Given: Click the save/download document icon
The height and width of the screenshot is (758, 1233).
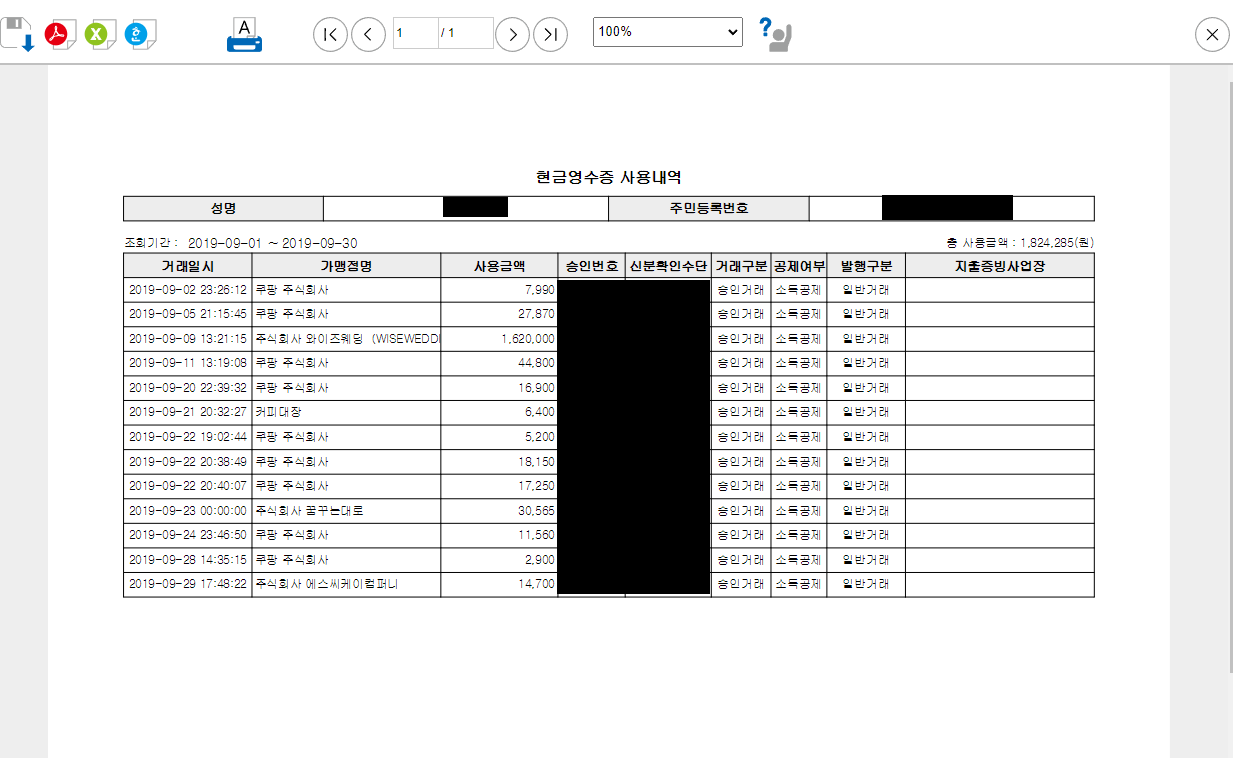Looking at the screenshot, I should pyautogui.click(x=17, y=33).
